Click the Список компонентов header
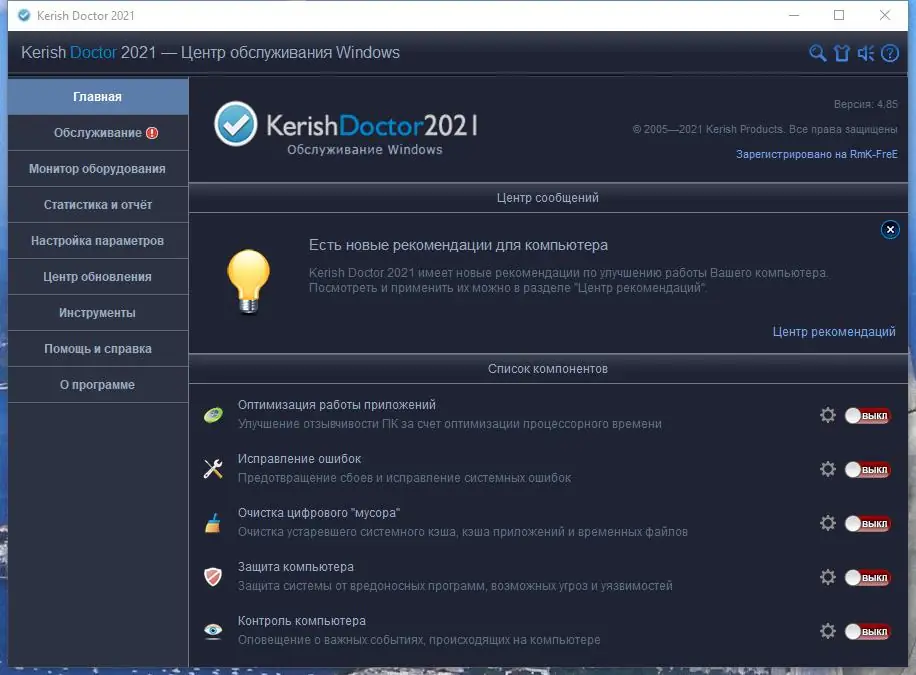The height and width of the screenshot is (675, 916). pos(548,369)
